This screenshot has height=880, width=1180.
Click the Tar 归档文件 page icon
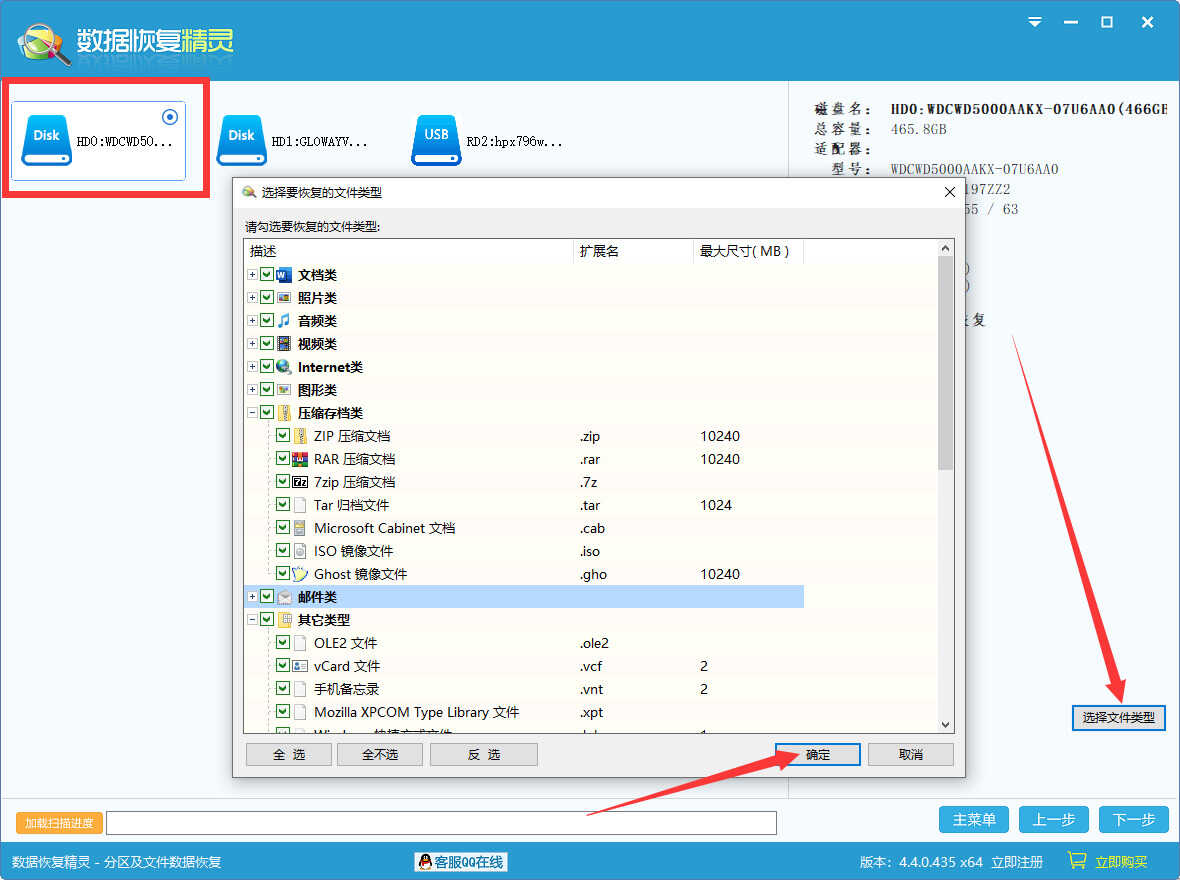click(300, 505)
